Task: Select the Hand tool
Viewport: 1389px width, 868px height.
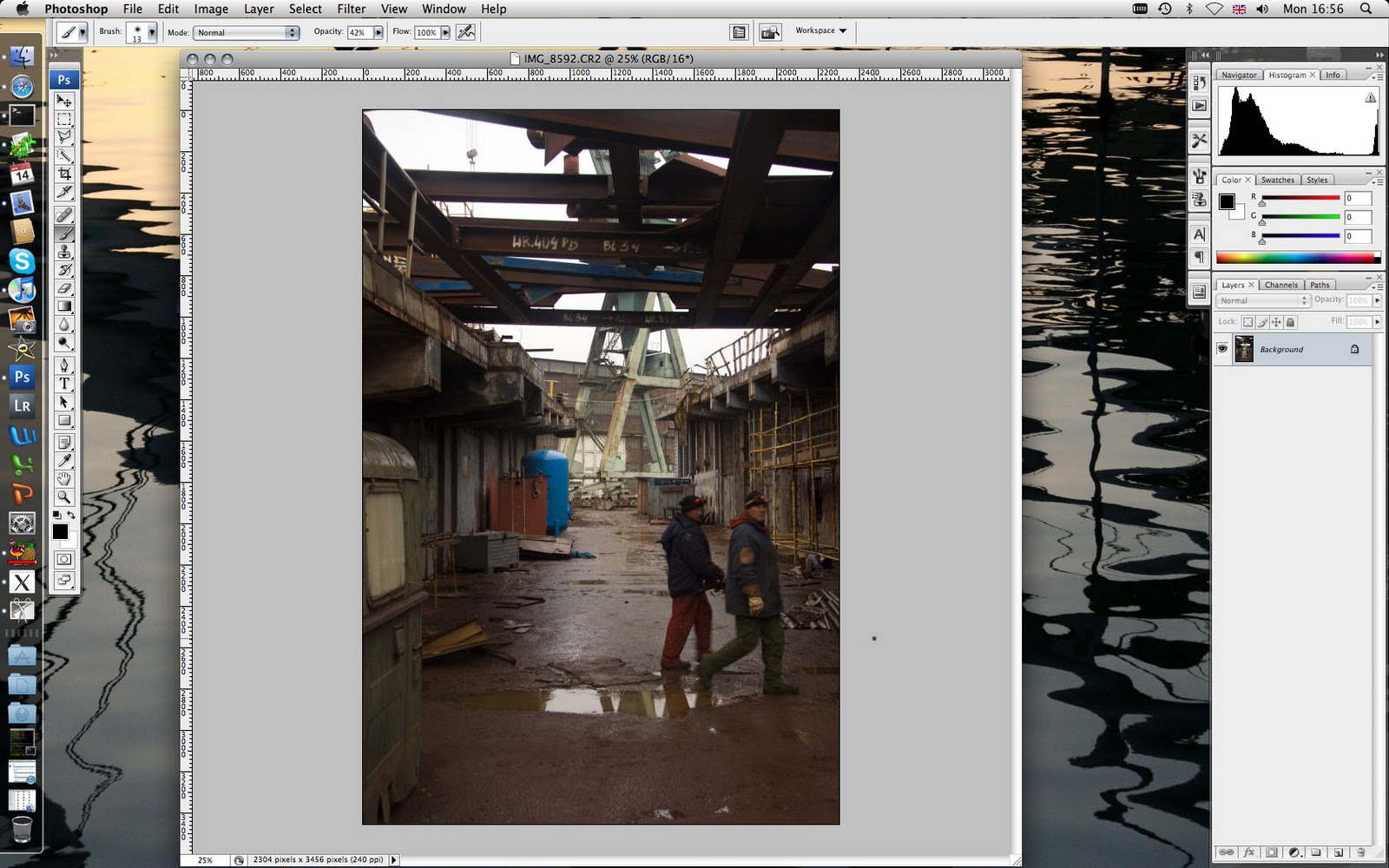Action: (64, 479)
